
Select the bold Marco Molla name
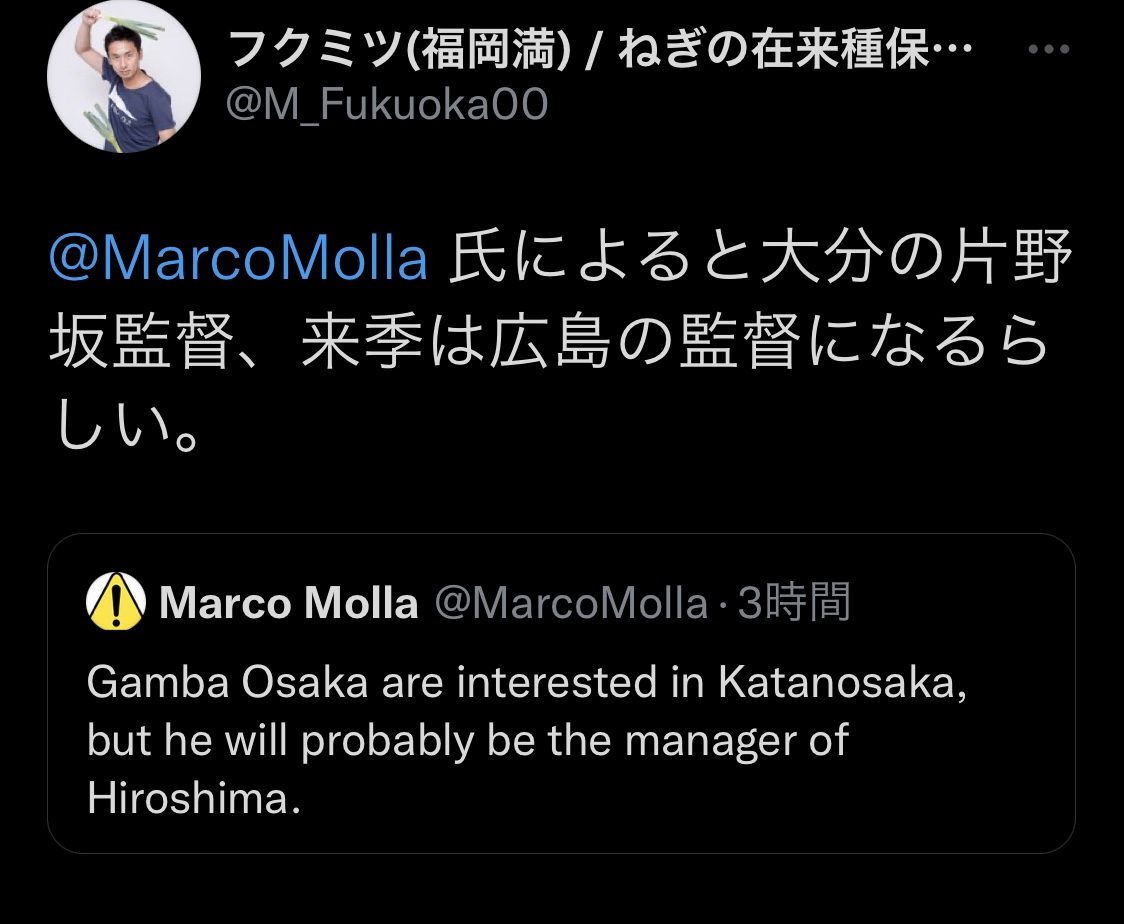coord(289,603)
